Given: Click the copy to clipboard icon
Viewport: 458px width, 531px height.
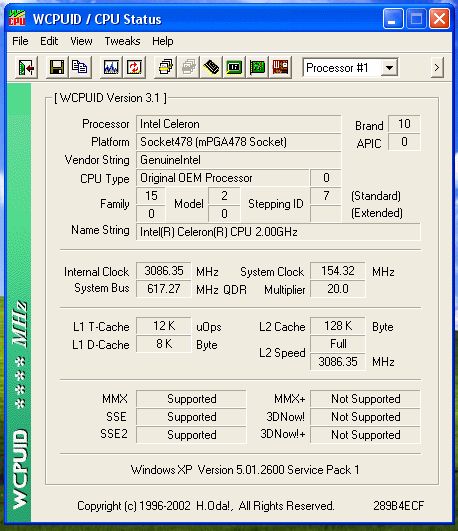Looking at the screenshot, I should coord(80,67).
